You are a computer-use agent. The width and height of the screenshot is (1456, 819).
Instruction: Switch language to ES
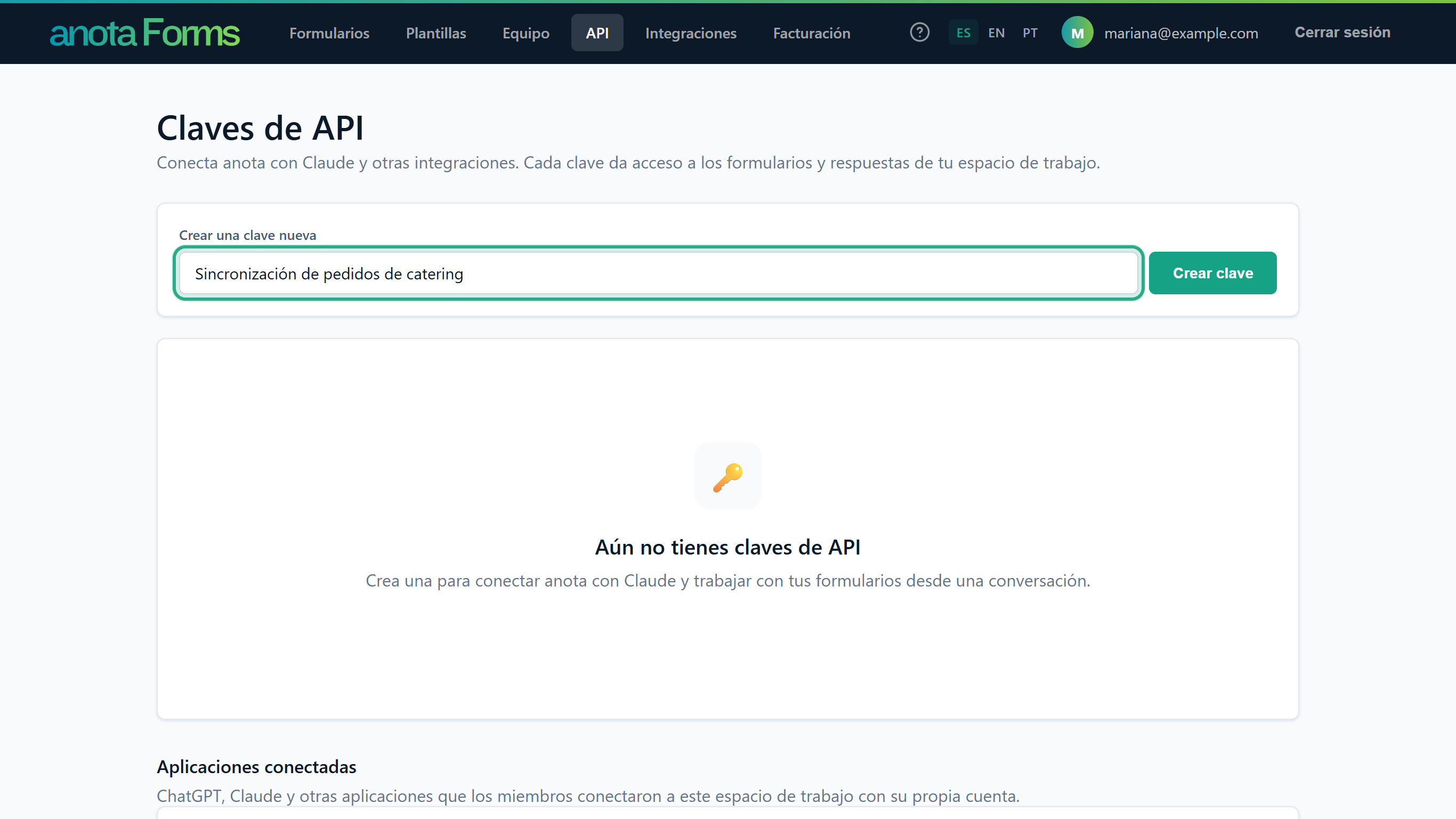tap(963, 33)
